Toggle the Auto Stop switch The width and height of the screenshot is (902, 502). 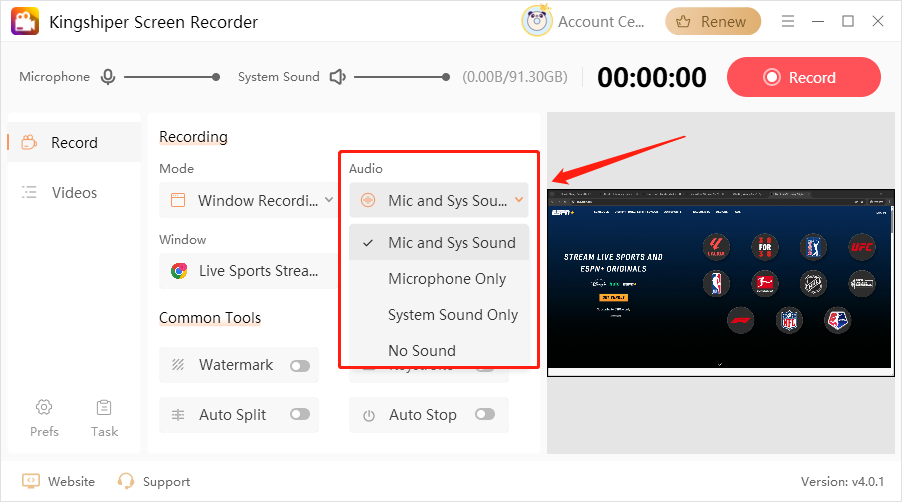click(485, 414)
